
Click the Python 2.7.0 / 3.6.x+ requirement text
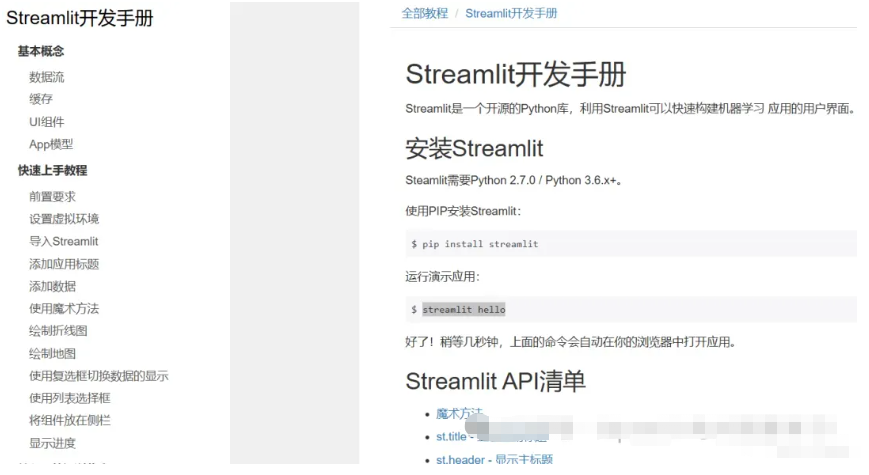coord(513,180)
